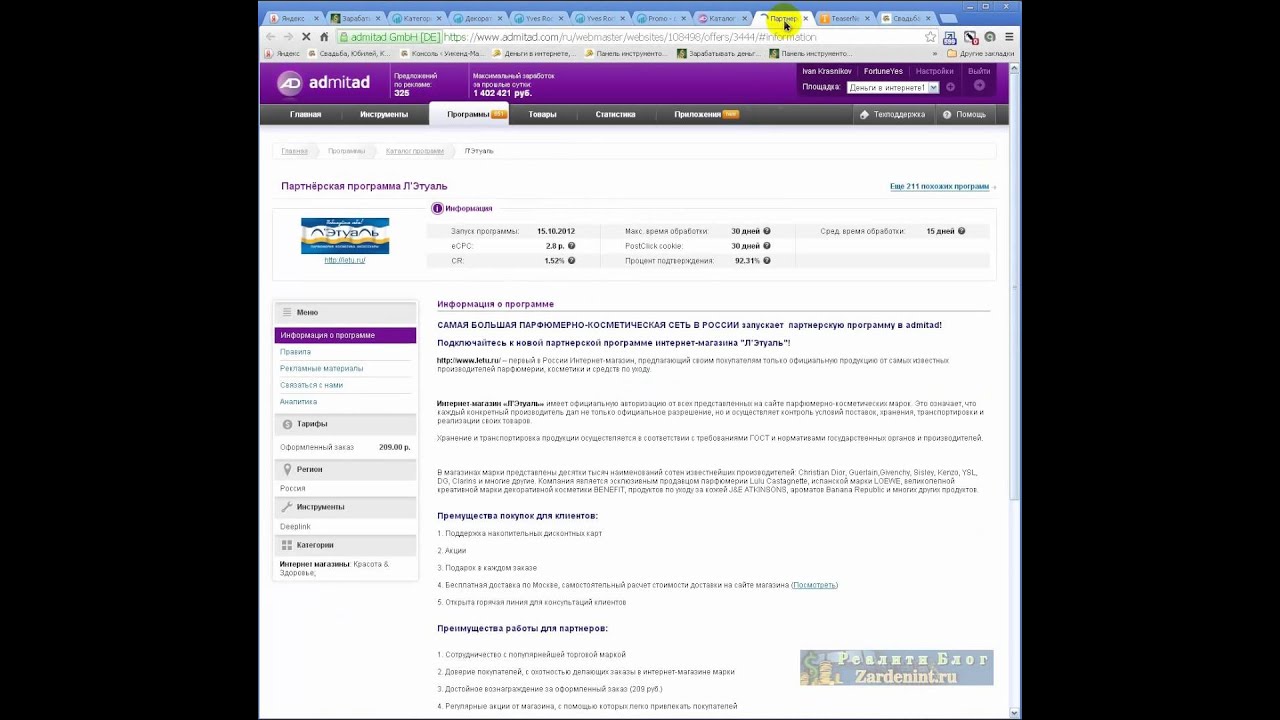Click help icon beside Процент подтверждения
Image resolution: width=1280 pixels, height=720 pixels.
click(x=767, y=261)
